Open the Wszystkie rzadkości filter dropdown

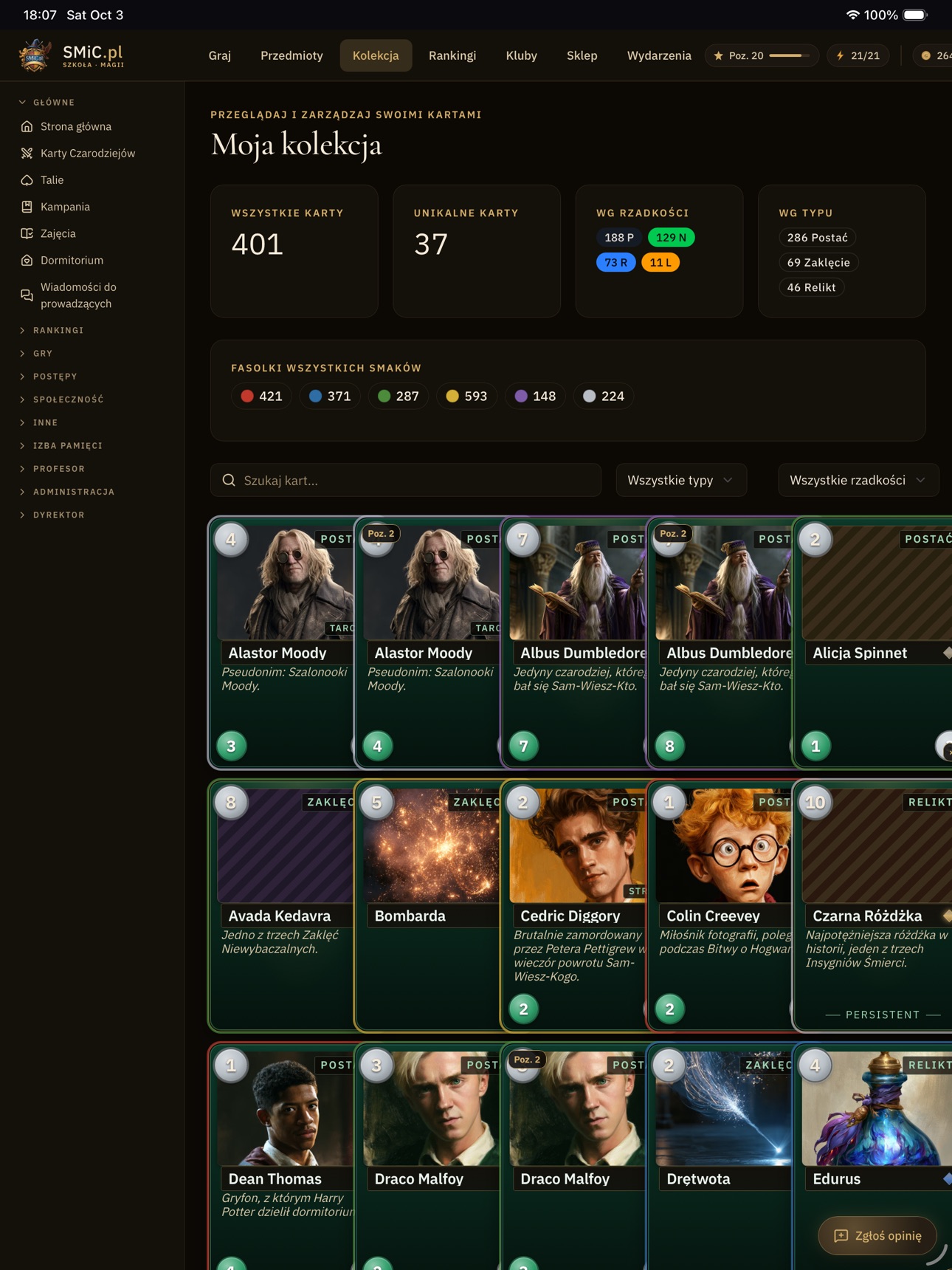click(858, 480)
